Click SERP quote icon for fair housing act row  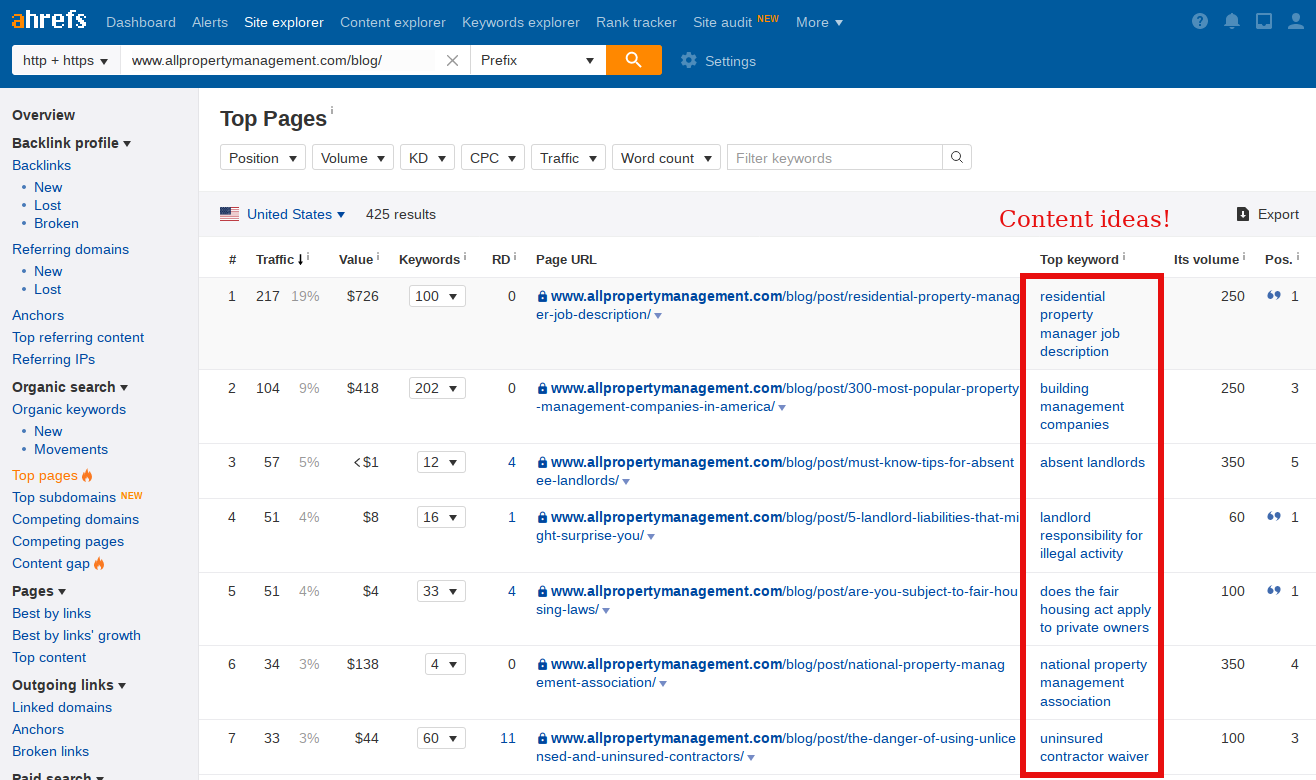[1274, 591]
